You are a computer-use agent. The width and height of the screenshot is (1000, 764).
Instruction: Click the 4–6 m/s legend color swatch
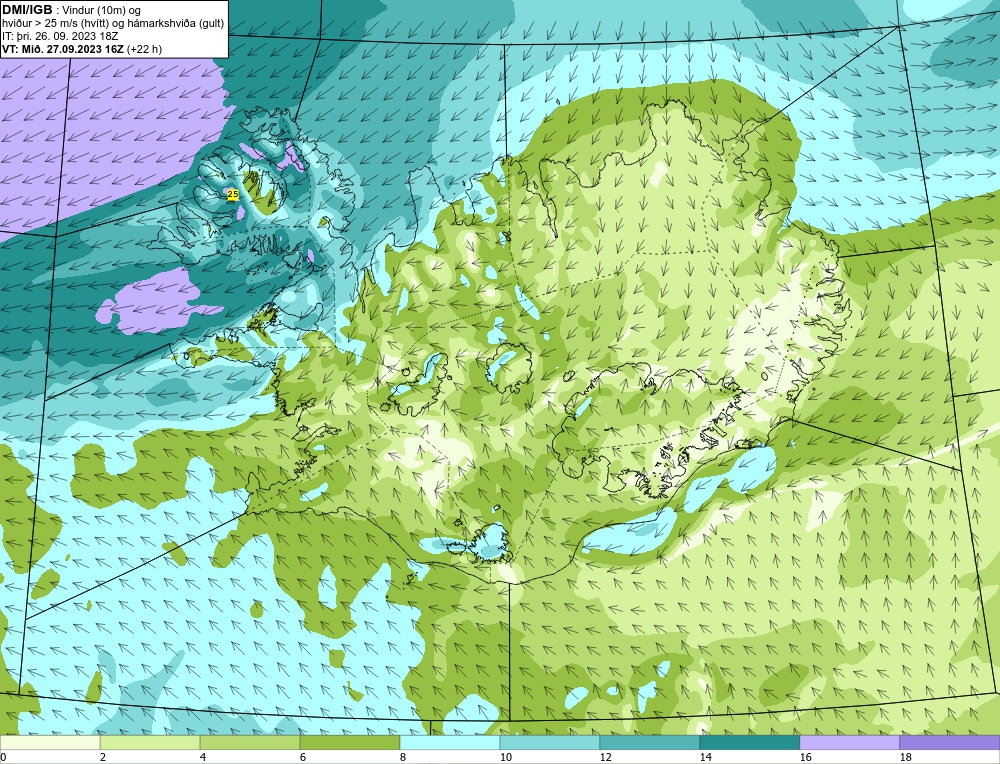[250, 742]
